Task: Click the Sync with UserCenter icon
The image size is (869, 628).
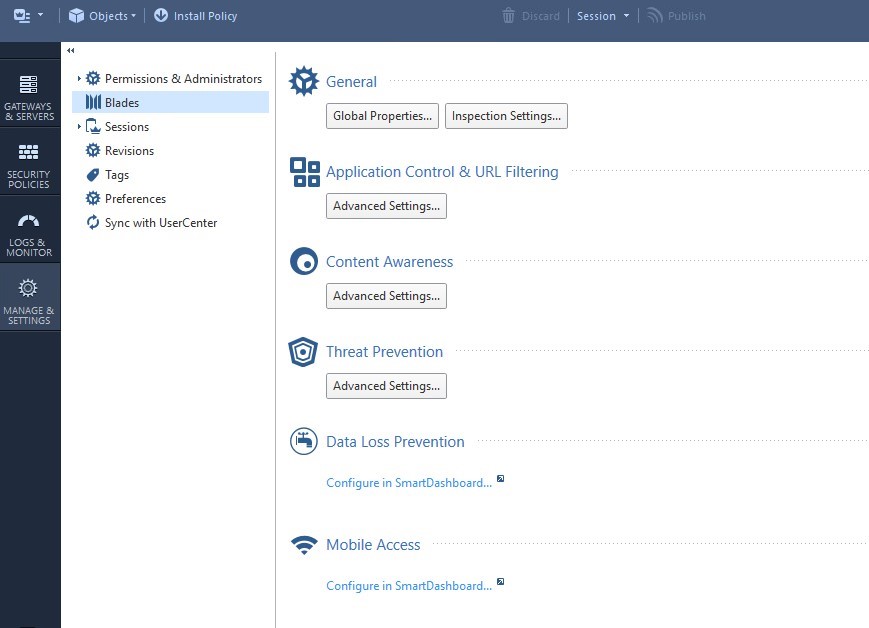Action: point(93,223)
